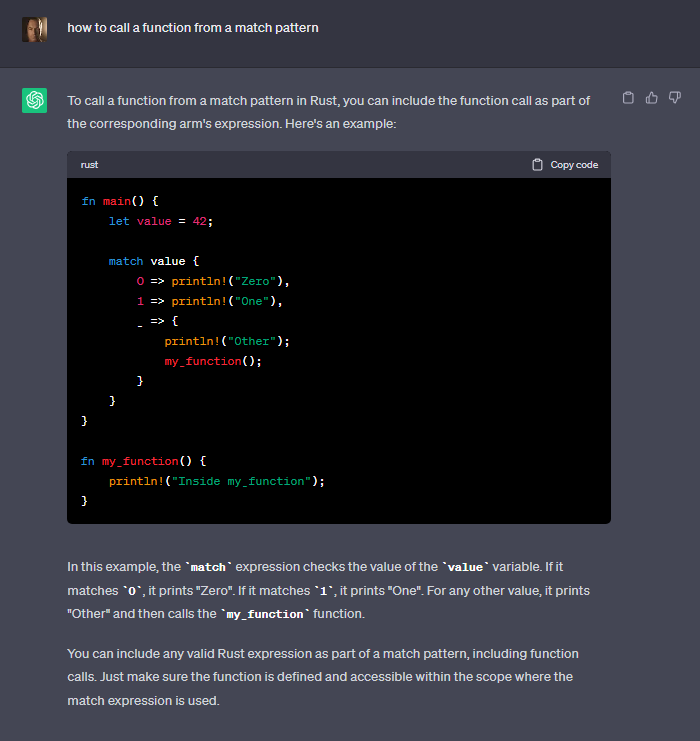The height and width of the screenshot is (741, 700).
Task: Click the inline code `value` in the explanation
Action: 466,567
